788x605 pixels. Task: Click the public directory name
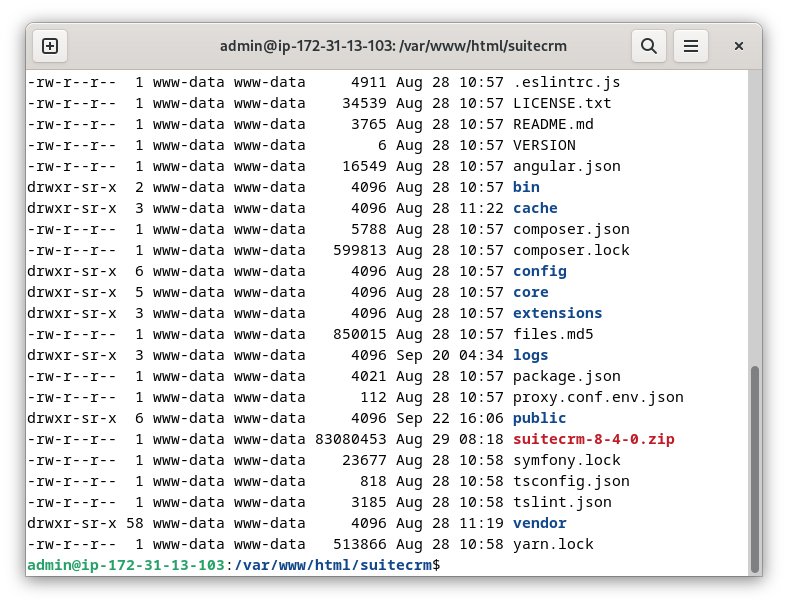coord(539,418)
